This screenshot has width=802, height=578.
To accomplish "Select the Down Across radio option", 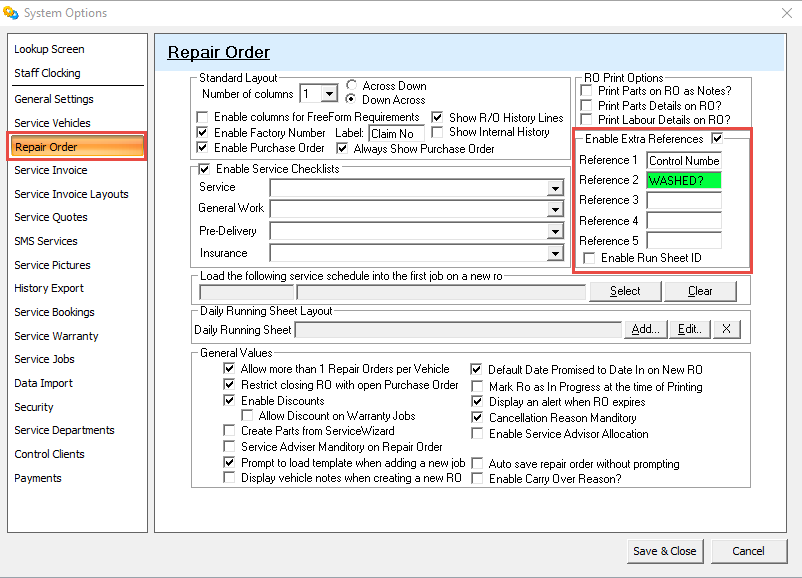I will pos(351,99).
